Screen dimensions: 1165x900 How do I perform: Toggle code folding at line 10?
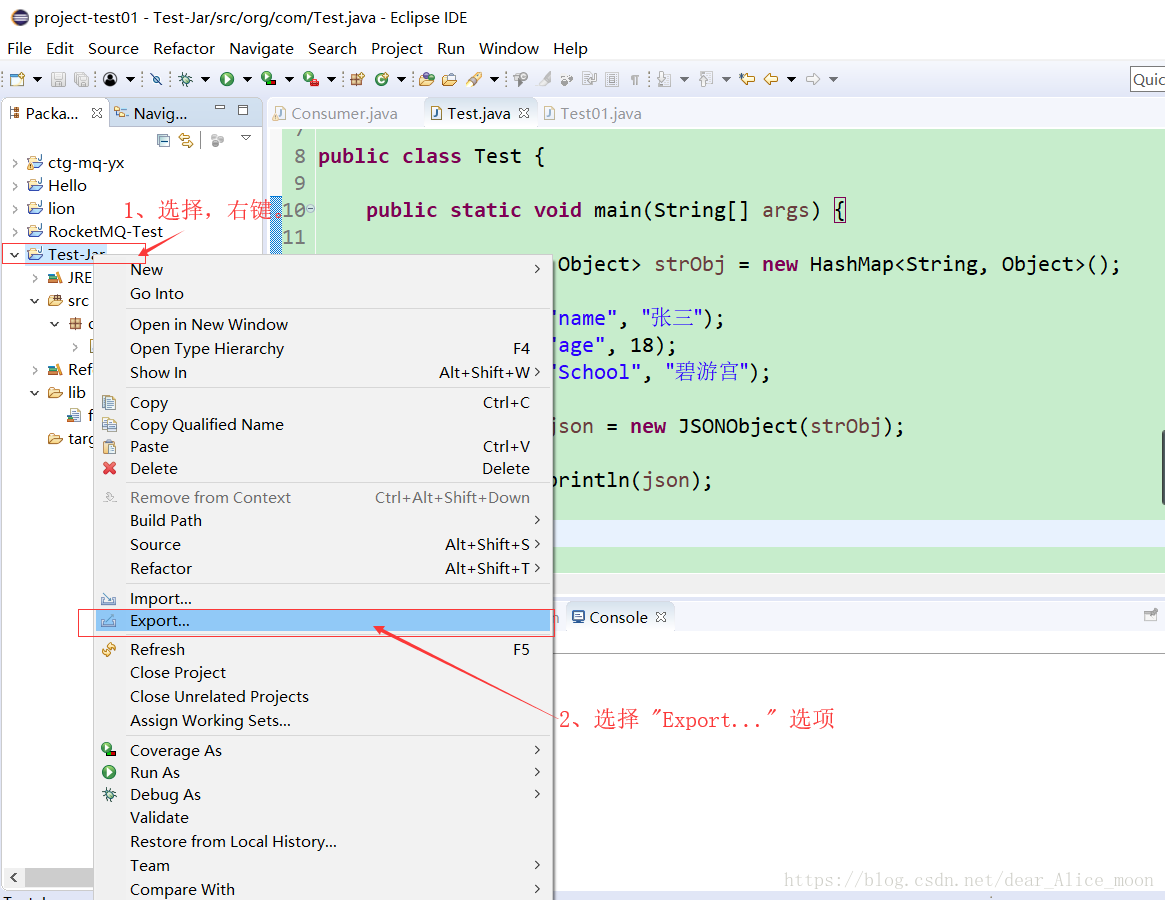coord(311,209)
